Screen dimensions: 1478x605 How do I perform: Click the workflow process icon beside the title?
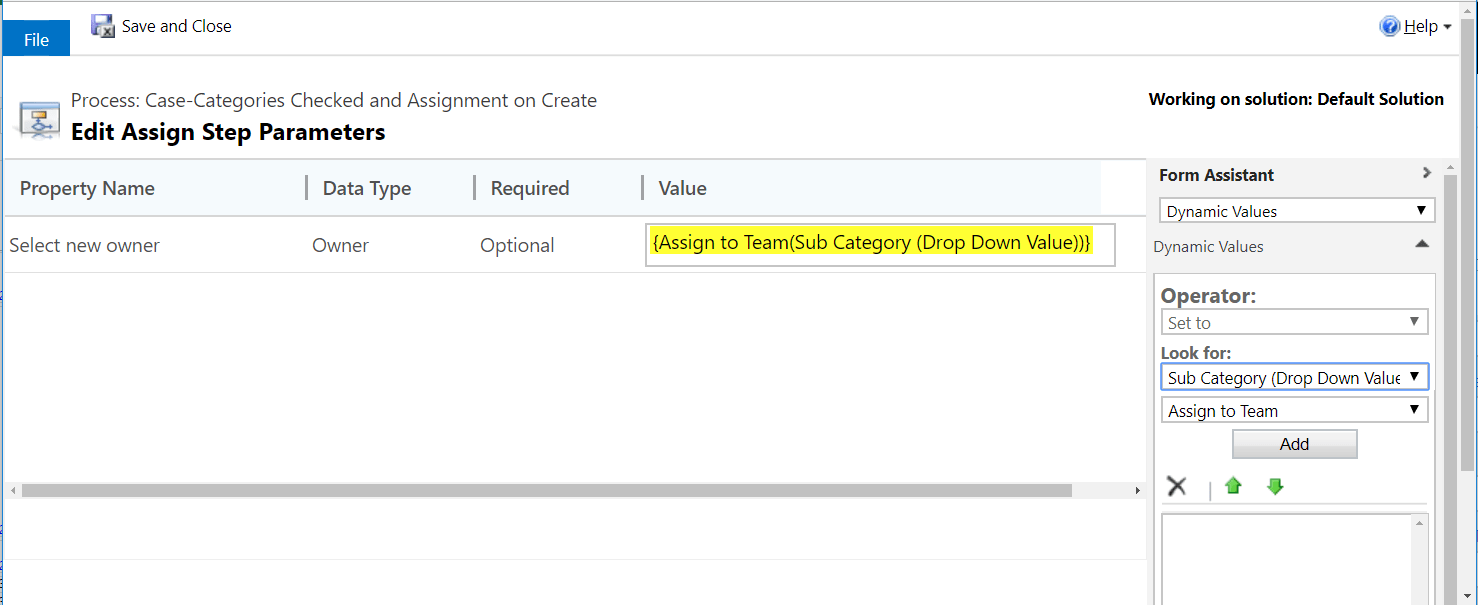point(38,117)
